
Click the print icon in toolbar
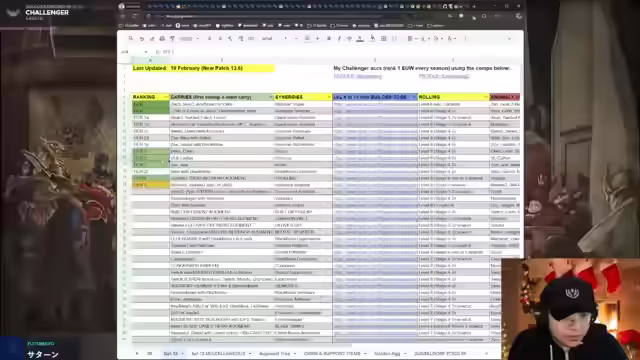(x=162, y=38)
